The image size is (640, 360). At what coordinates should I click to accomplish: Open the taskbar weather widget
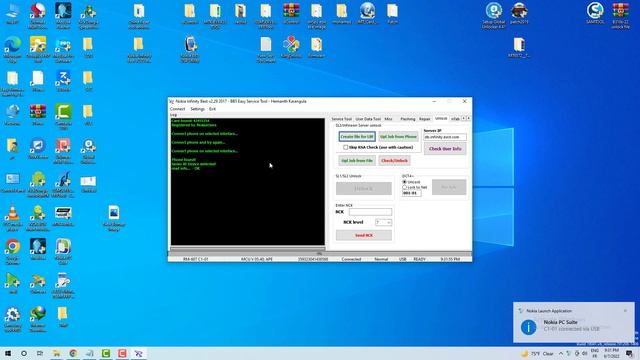(537, 354)
